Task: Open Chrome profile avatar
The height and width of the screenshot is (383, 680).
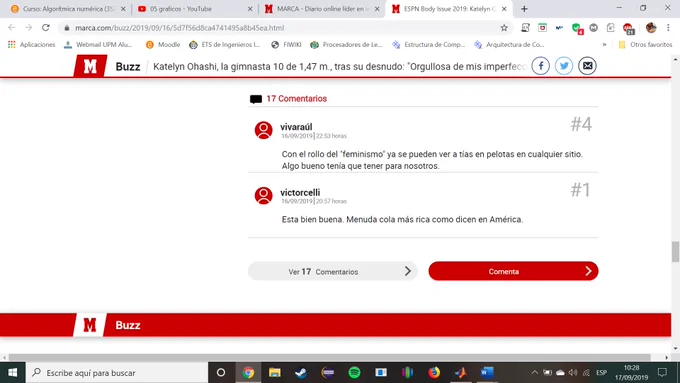Action: 651,28
